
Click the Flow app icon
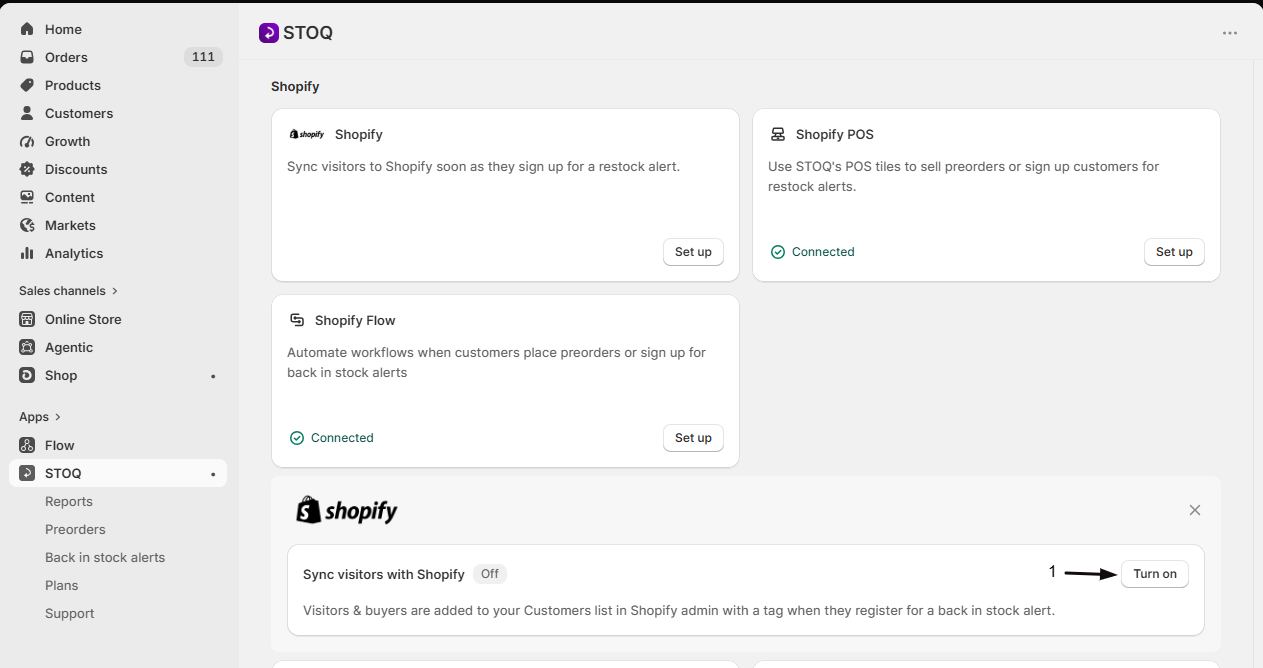[x=27, y=445]
